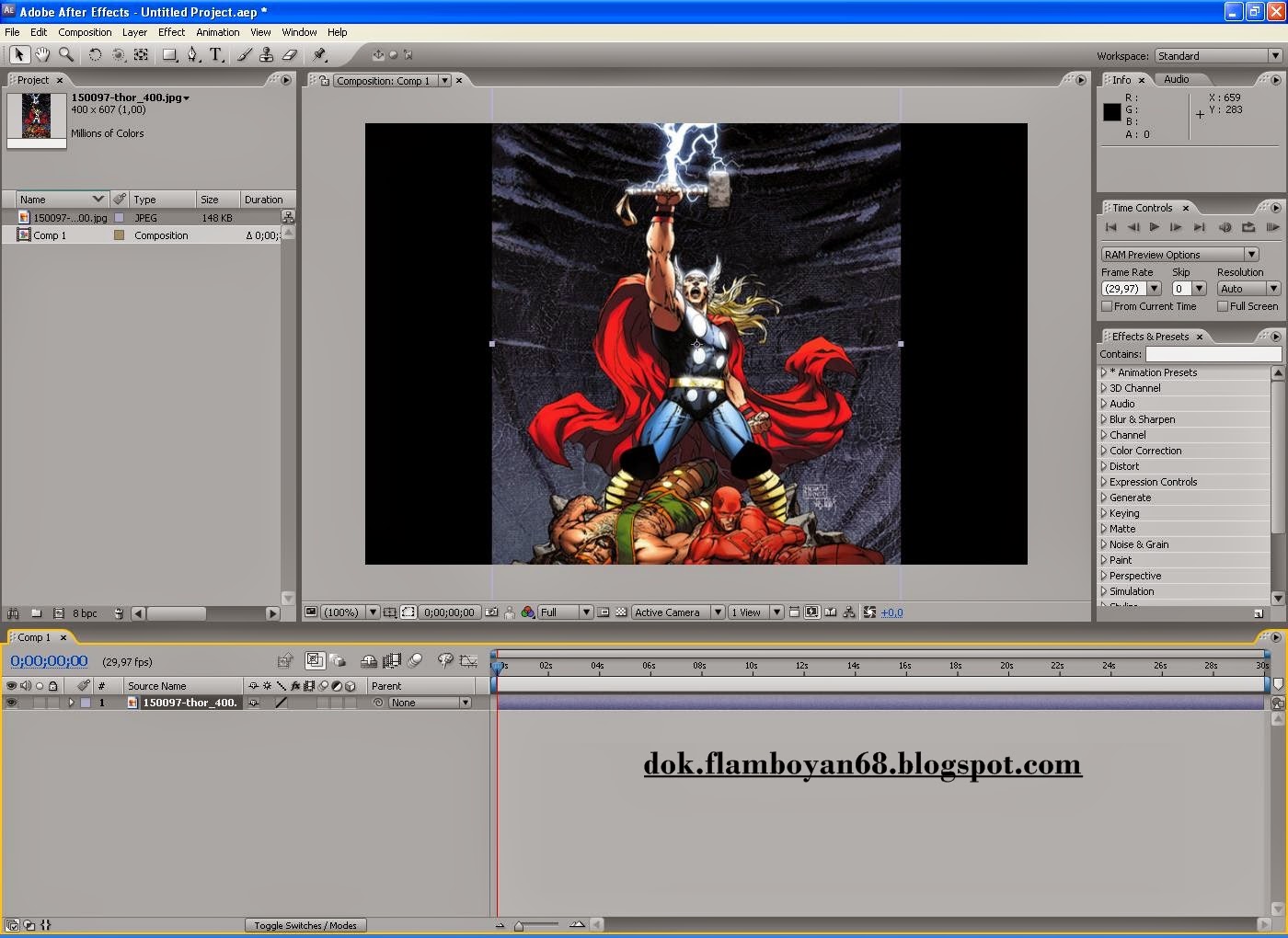Expand the 150097-thor_400 layer properties

pyautogui.click(x=71, y=703)
